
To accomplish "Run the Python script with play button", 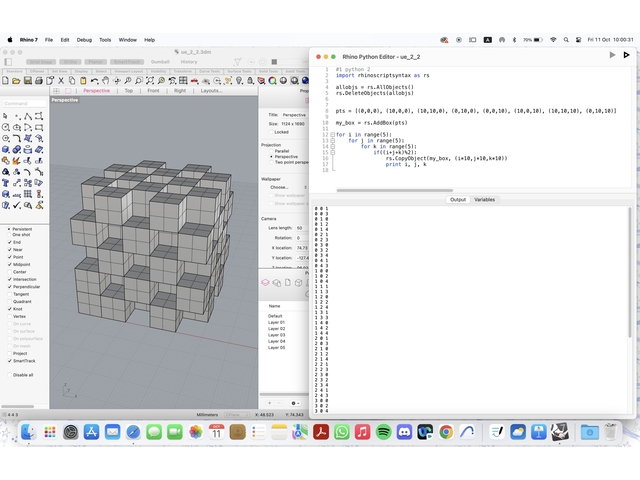I will 613,55.
